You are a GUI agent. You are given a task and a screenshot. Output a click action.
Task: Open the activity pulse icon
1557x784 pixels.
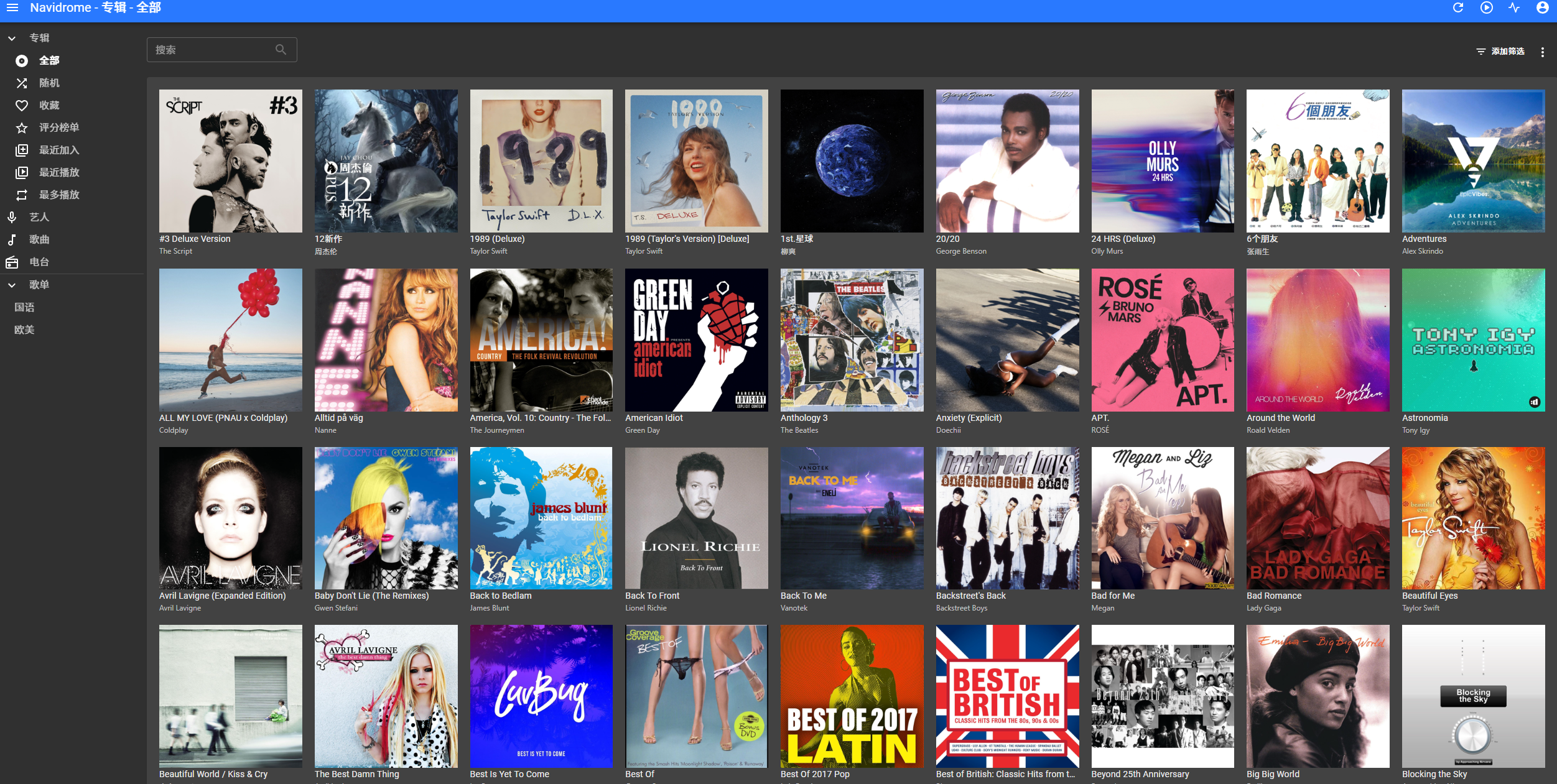(1514, 7)
